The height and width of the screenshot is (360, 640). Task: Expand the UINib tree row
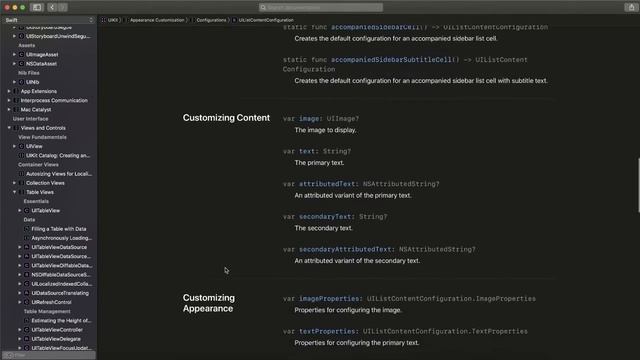pyautogui.click(x=14, y=82)
